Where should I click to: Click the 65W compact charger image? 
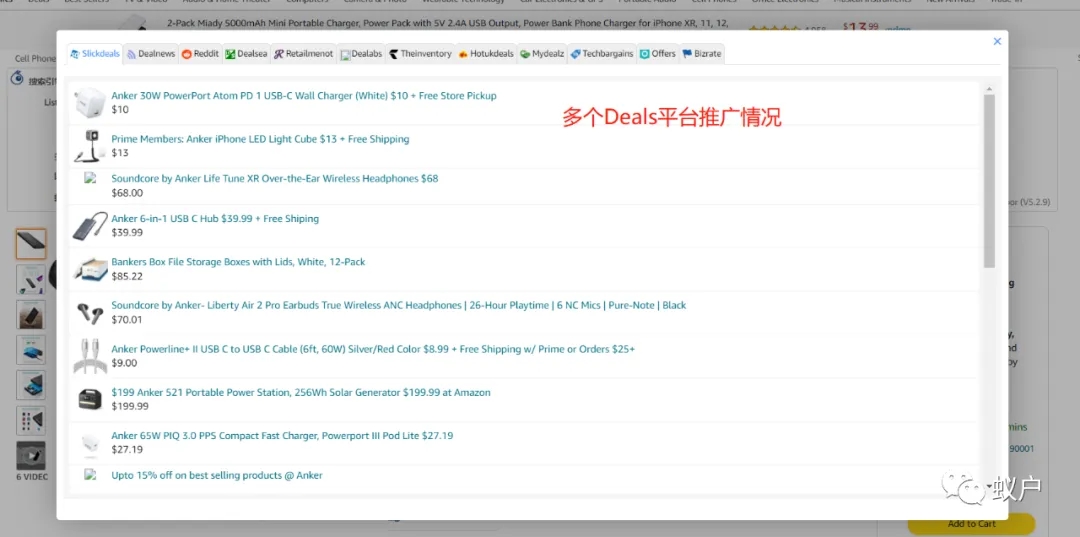90,443
